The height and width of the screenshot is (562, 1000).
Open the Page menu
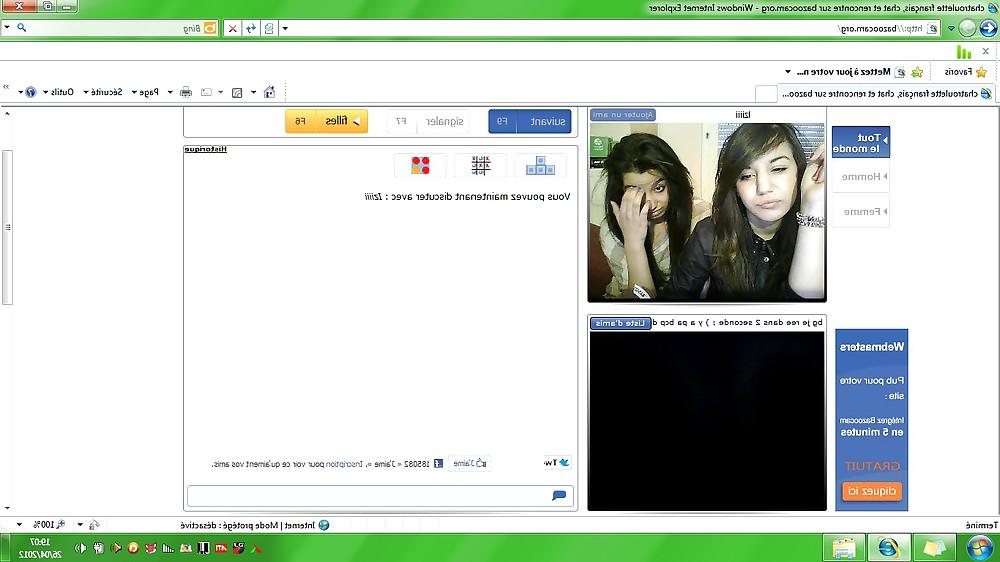[x=144, y=92]
